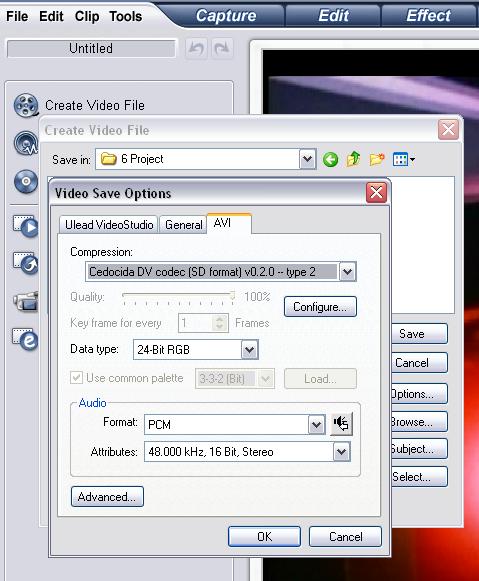479x581 pixels.
Task: Click the DV Recording camcorder icon
Action: (26, 301)
